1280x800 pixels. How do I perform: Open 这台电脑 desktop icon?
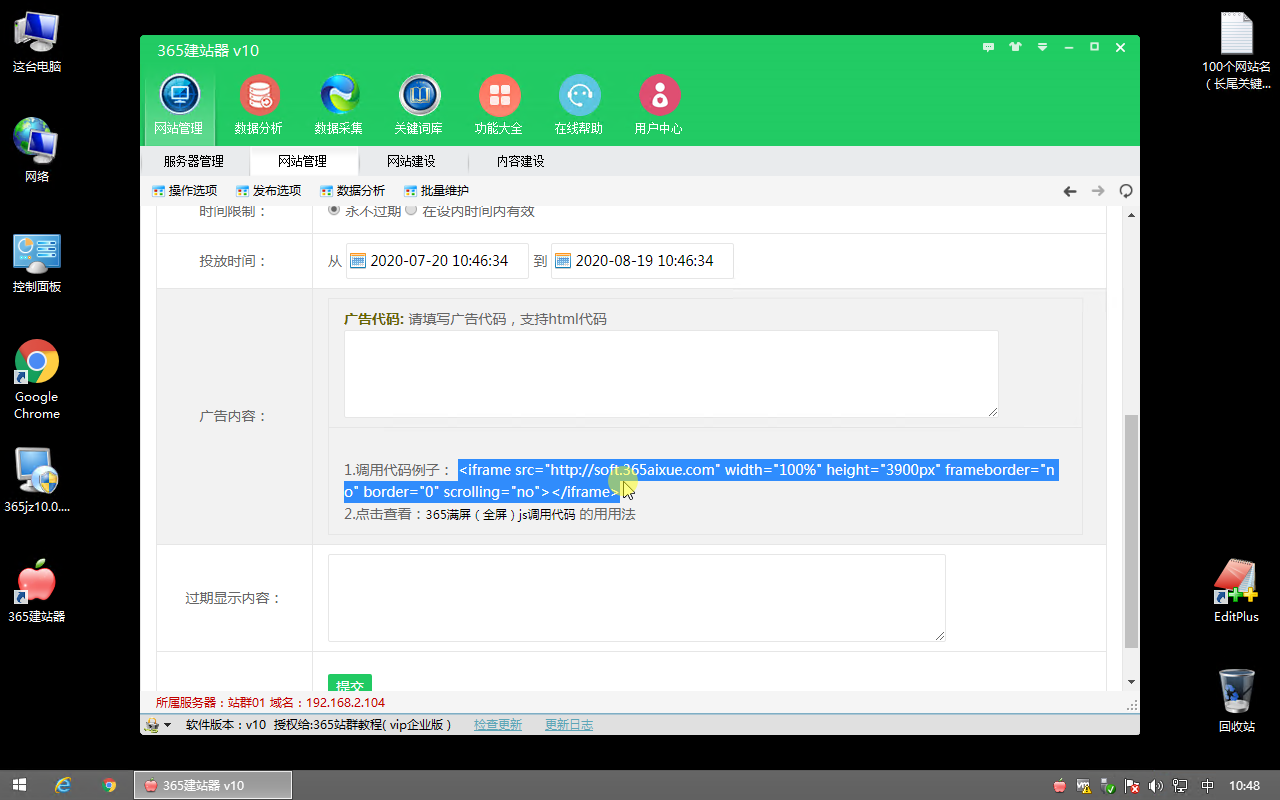(x=37, y=42)
